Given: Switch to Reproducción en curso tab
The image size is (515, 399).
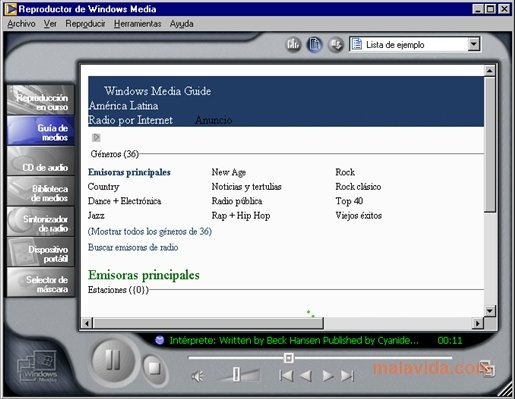Looking at the screenshot, I should click(41, 100).
